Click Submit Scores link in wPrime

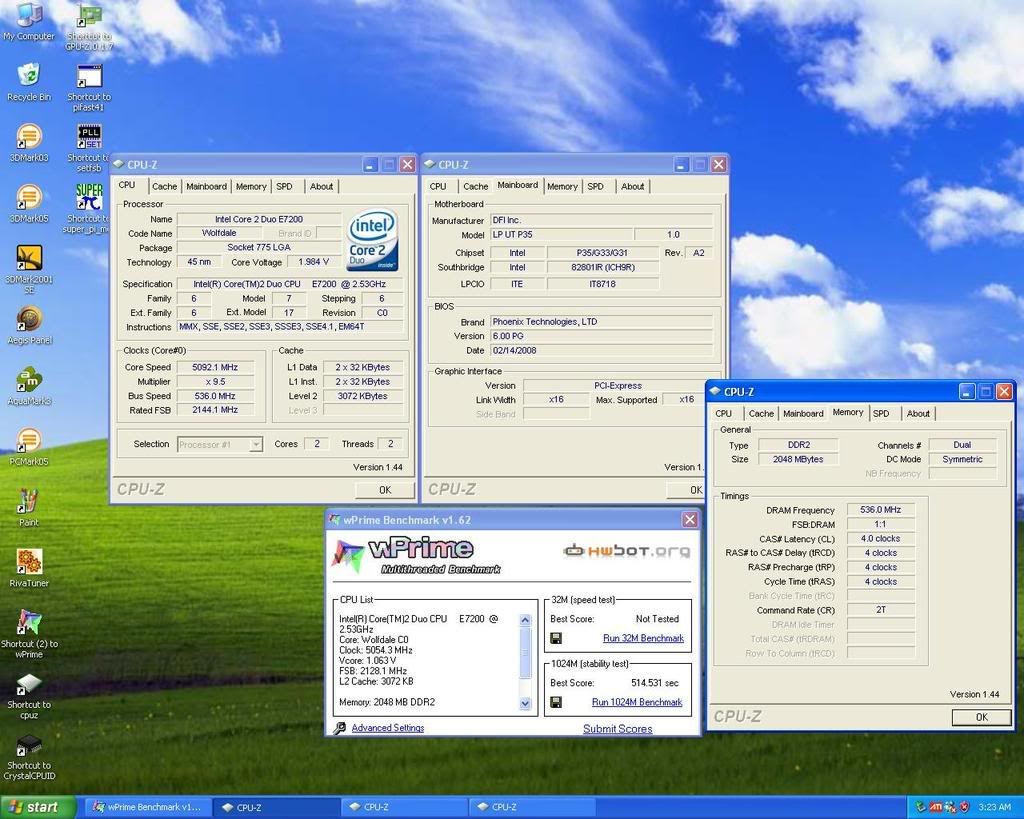tap(618, 729)
